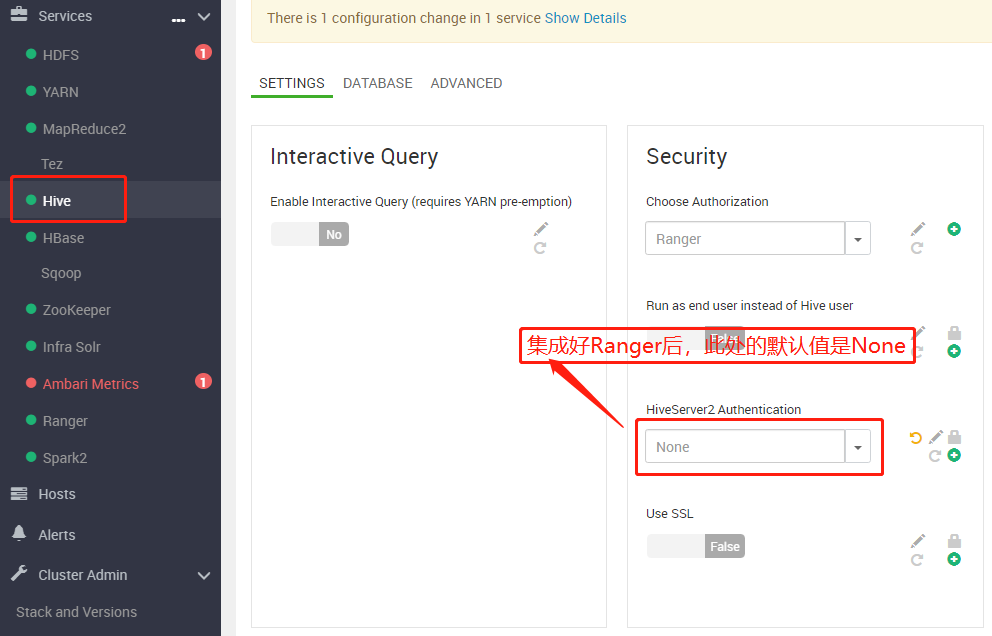The image size is (992, 636).
Task: Click the Hosts server icon
Action: [x=19, y=494]
